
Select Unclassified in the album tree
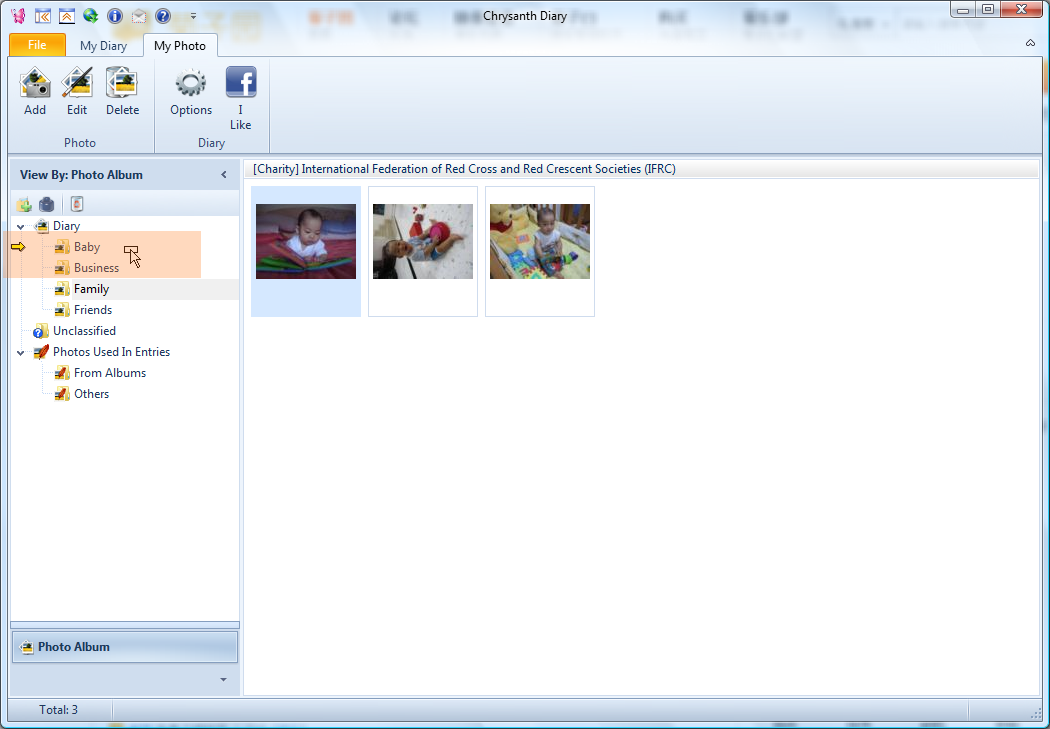(x=84, y=331)
